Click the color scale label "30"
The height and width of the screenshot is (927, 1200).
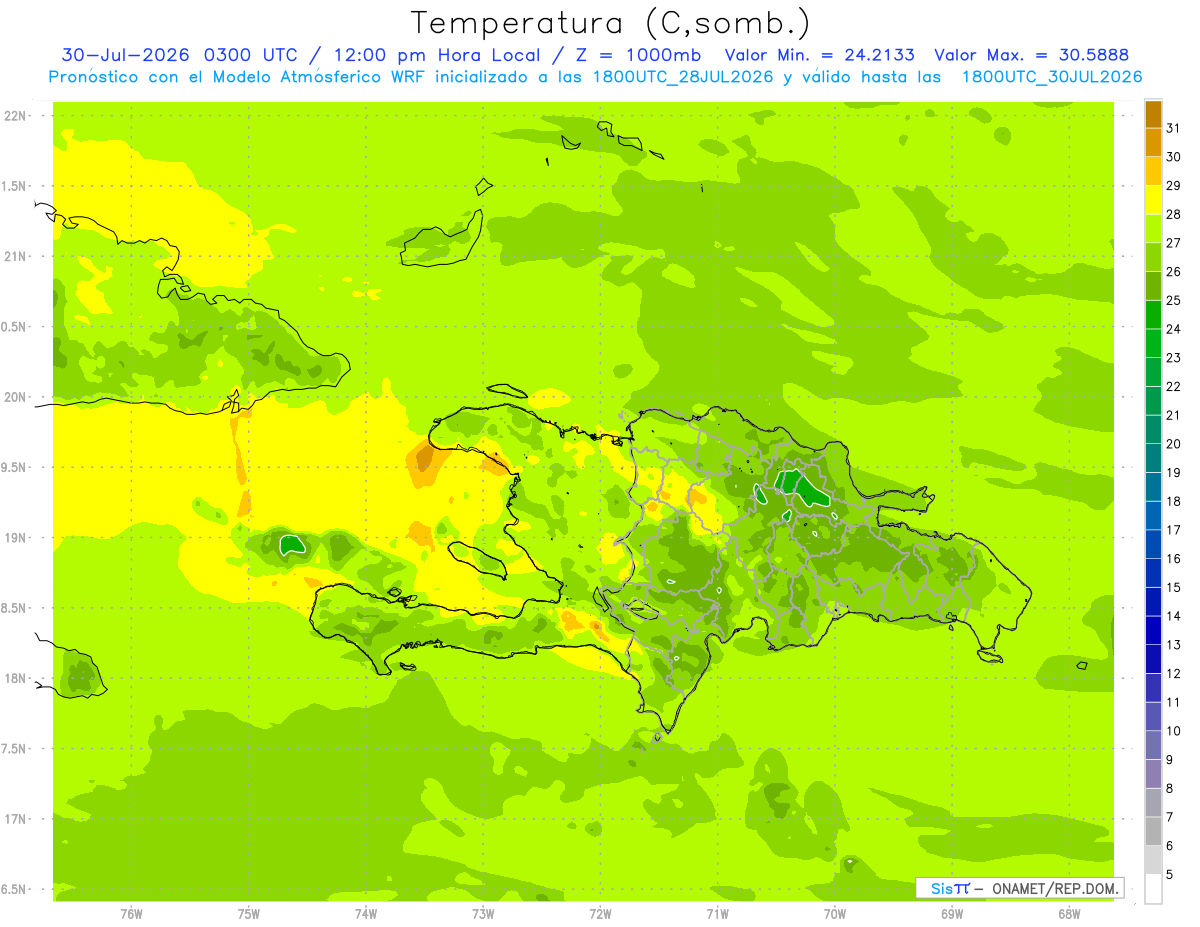pyautogui.click(x=1173, y=157)
